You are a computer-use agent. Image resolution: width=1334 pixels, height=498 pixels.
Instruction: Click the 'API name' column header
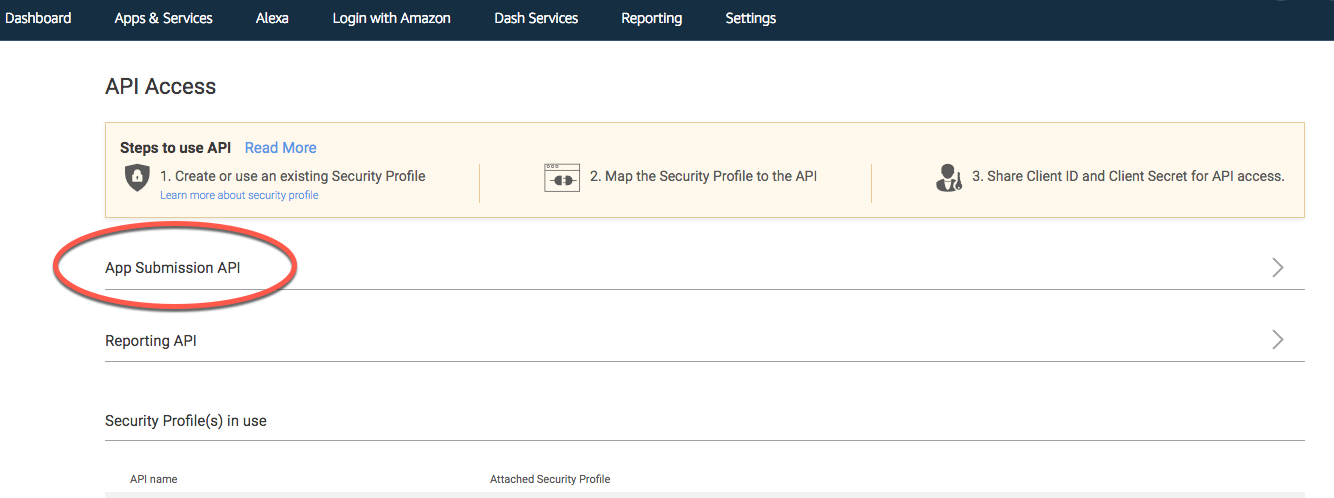[x=153, y=479]
